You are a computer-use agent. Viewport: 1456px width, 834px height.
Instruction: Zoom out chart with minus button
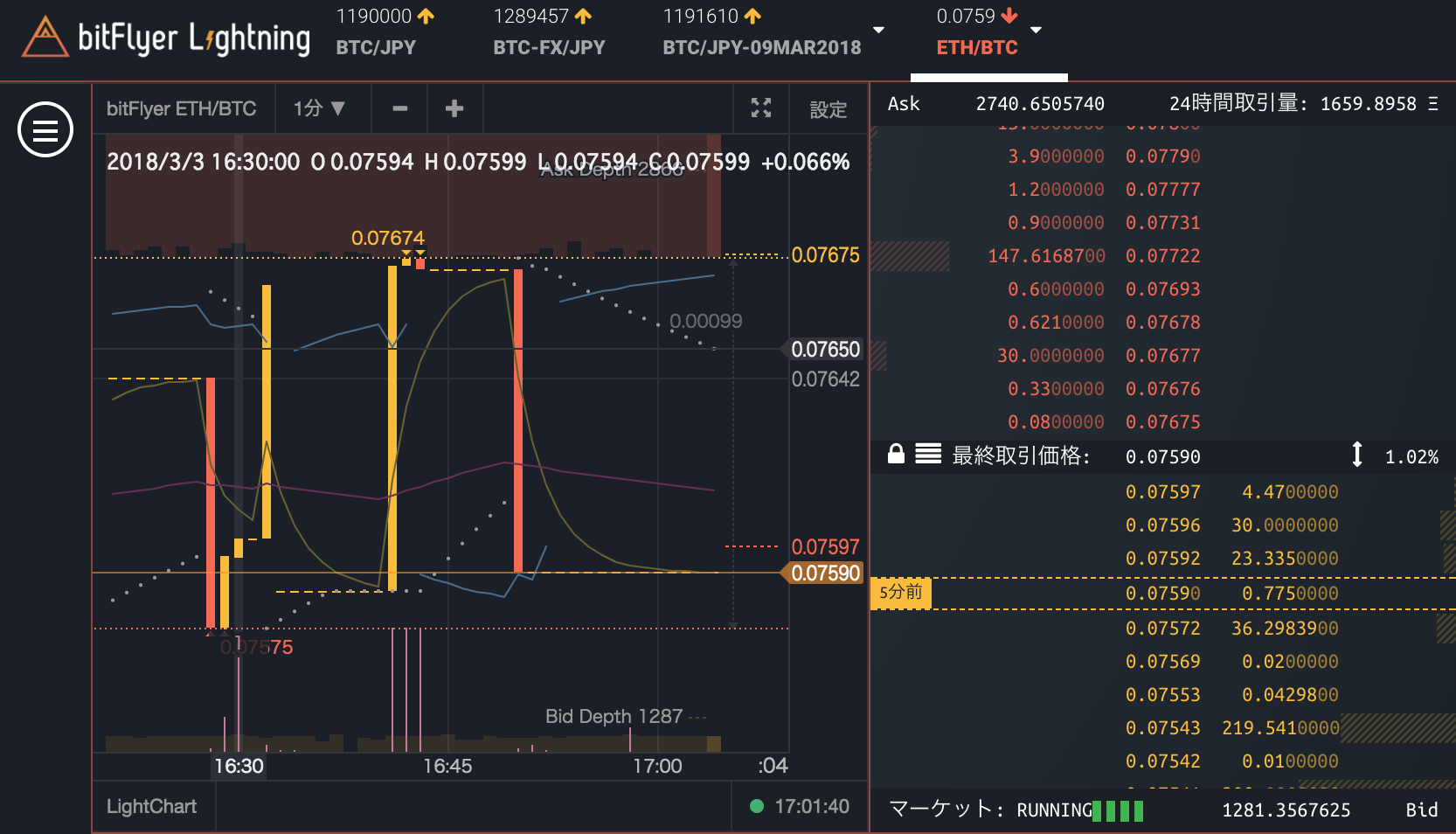[400, 108]
